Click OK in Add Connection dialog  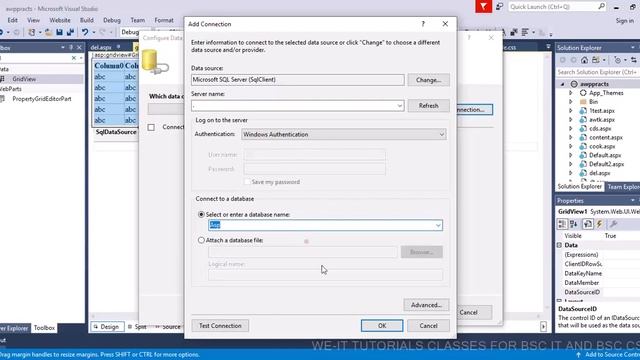point(382,326)
